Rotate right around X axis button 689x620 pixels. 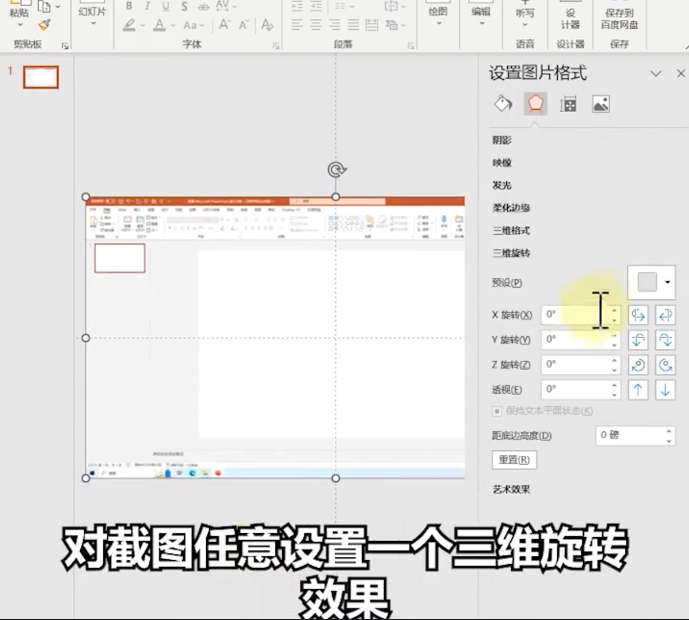tap(665, 315)
